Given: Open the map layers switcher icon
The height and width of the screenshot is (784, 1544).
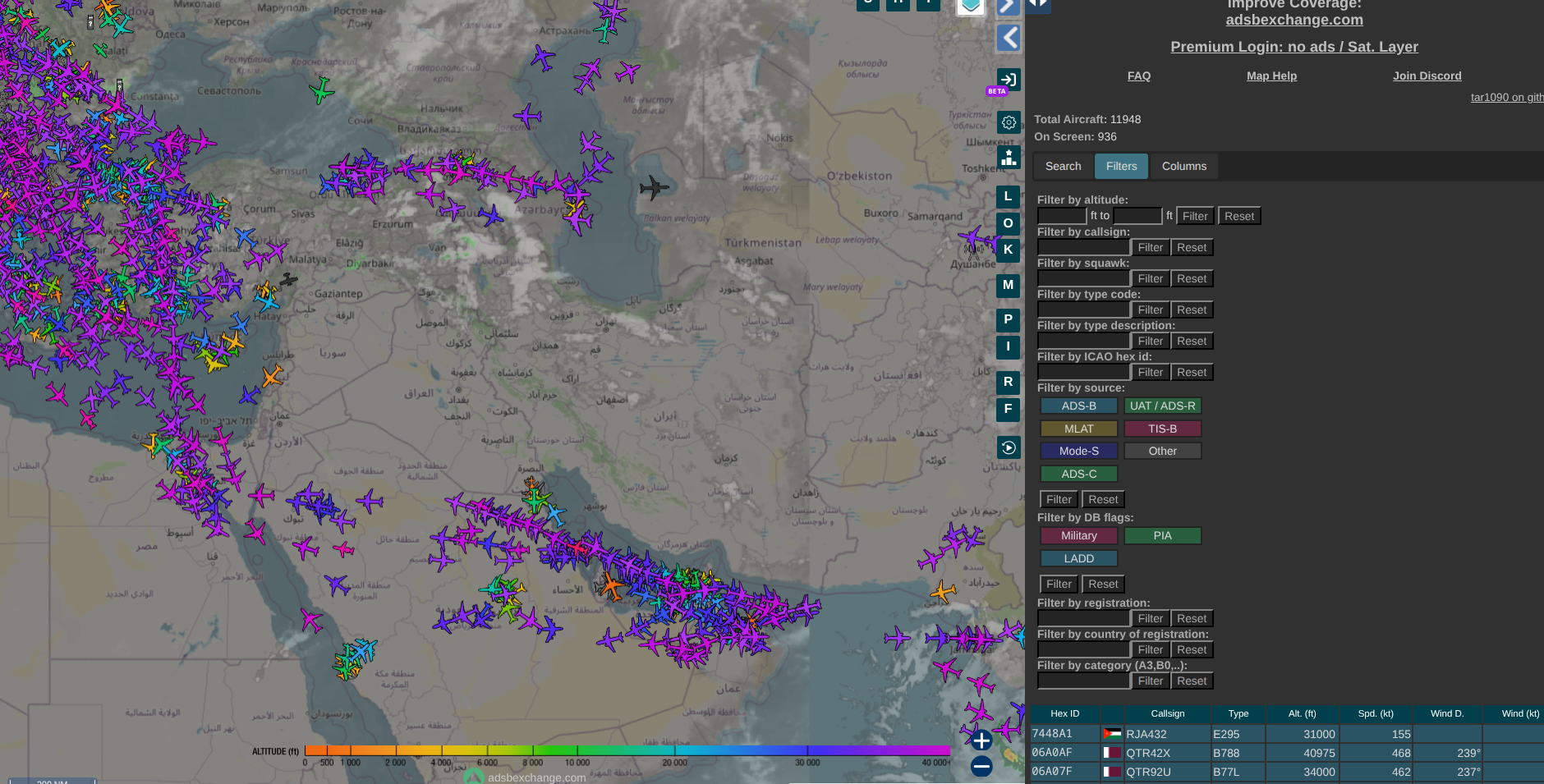Looking at the screenshot, I should tap(970, 6).
